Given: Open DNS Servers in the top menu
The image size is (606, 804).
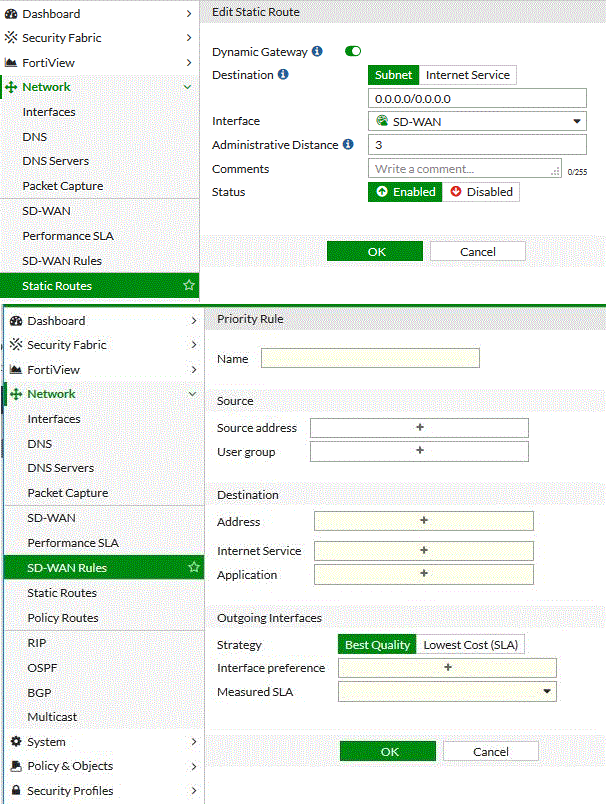Looking at the screenshot, I should 55,161.
